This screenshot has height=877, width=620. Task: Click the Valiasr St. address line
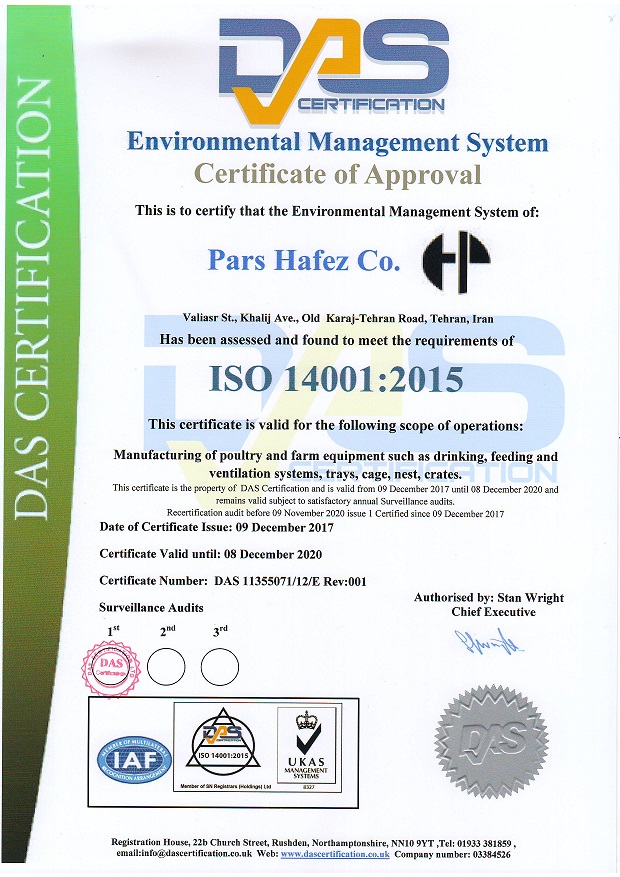point(338,319)
